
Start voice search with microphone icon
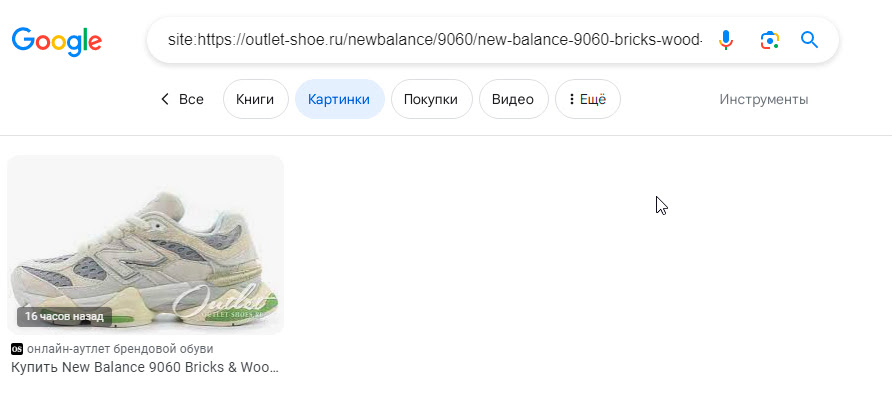click(725, 40)
